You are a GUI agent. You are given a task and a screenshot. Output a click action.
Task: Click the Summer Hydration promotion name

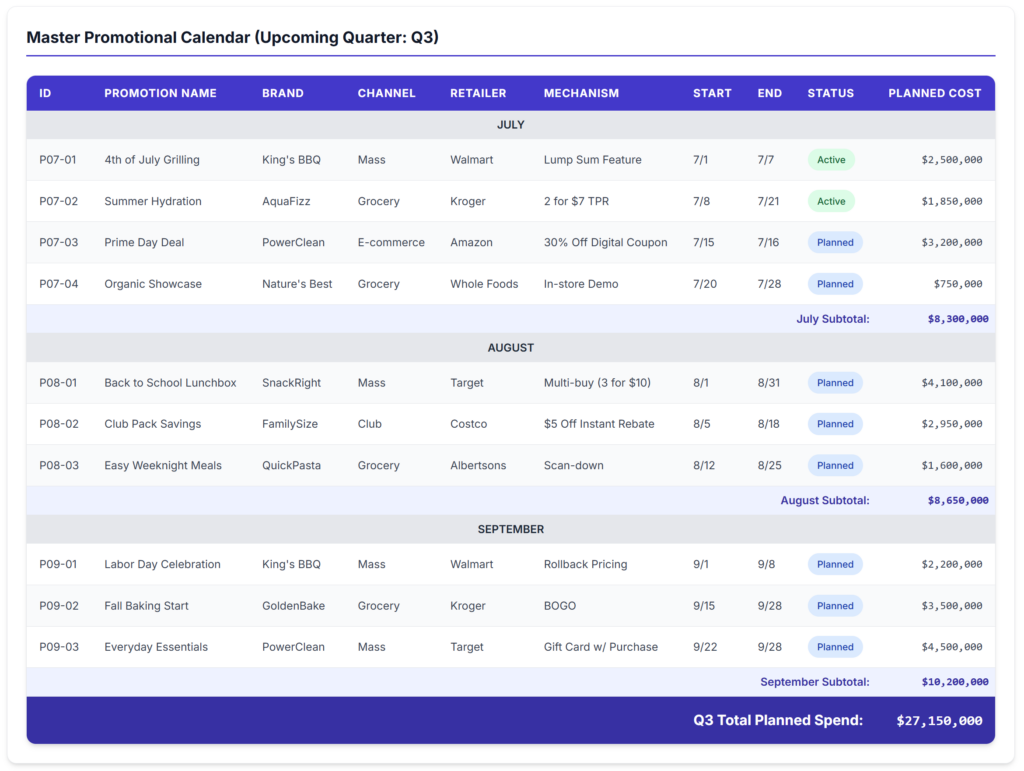(153, 201)
